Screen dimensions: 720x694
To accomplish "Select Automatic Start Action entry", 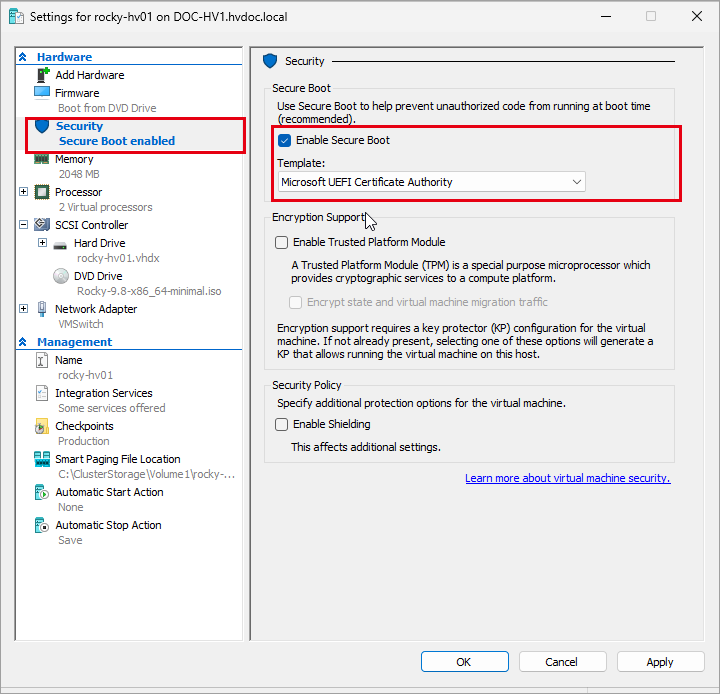I will tap(109, 492).
